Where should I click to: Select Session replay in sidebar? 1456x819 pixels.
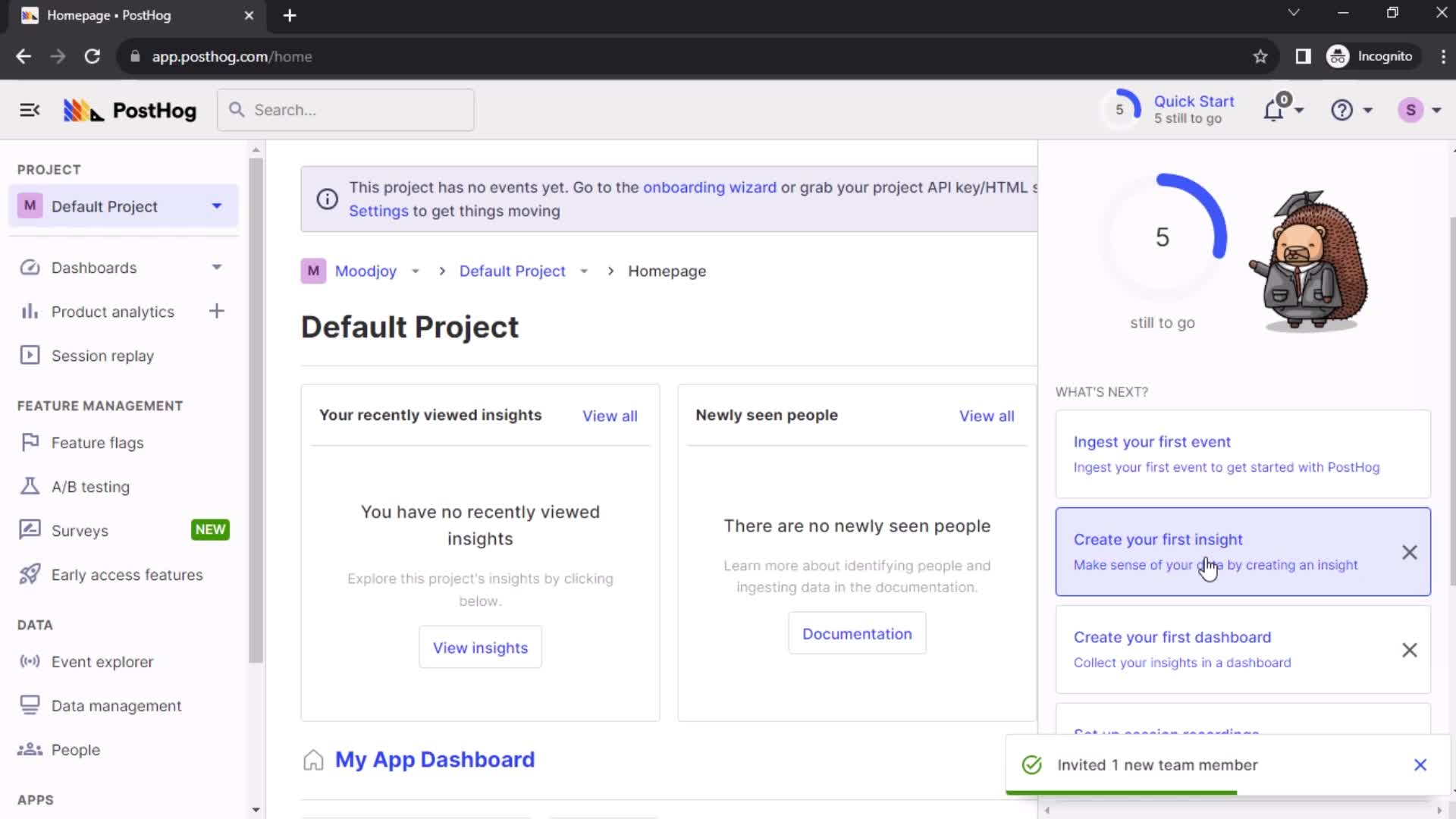coord(103,355)
